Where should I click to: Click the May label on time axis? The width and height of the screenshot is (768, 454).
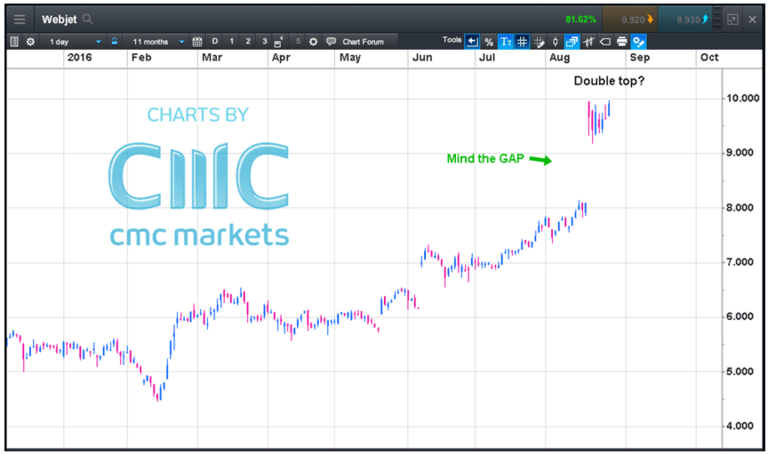coord(350,57)
